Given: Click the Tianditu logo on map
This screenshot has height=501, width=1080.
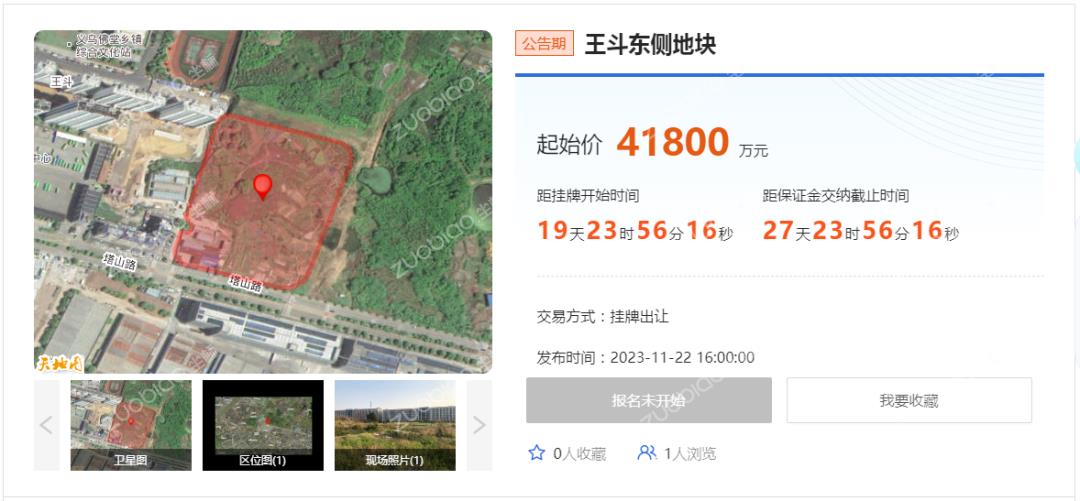Looking at the screenshot, I should 60,362.
